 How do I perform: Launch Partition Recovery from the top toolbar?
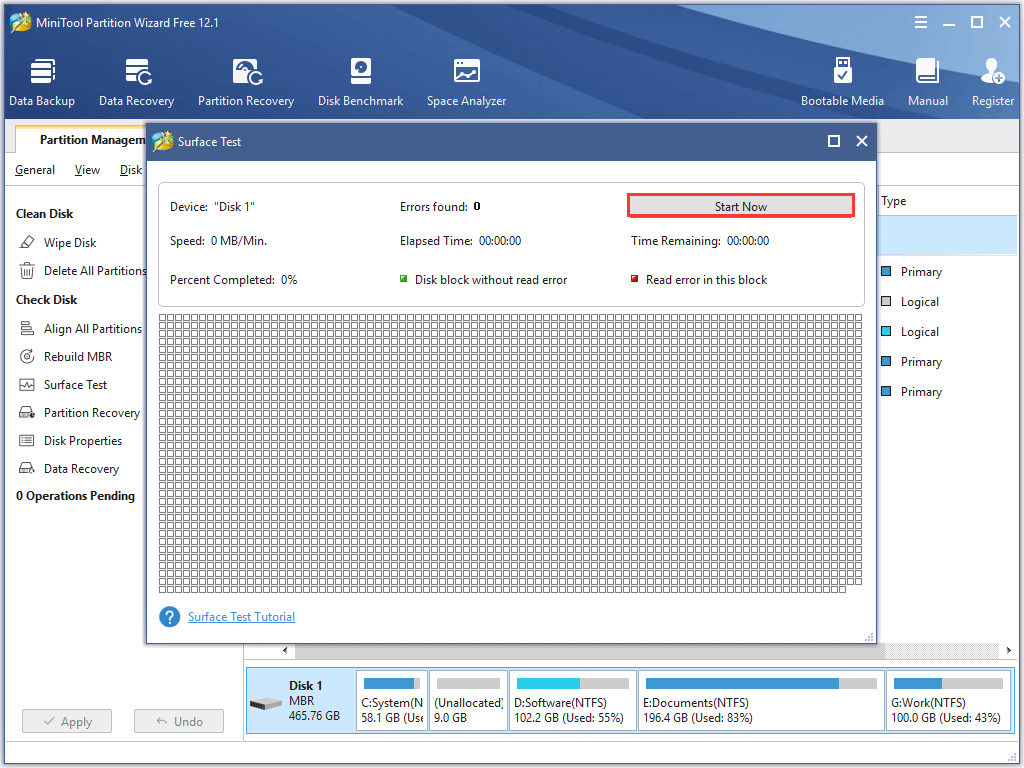coord(246,82)
